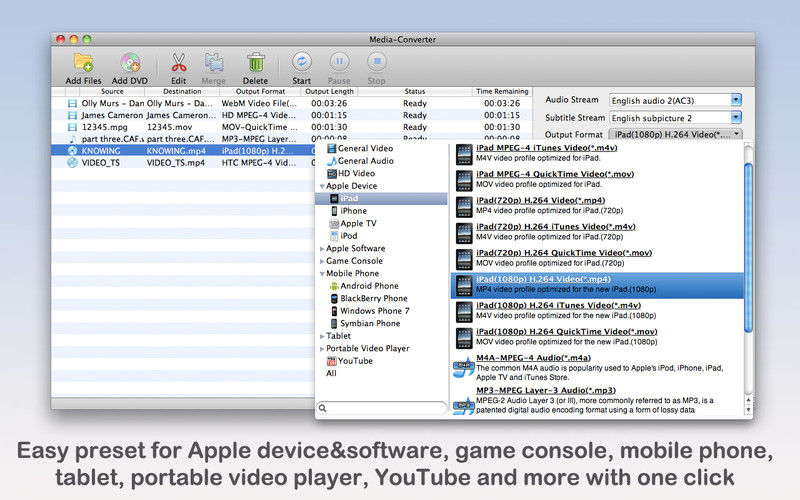800x500 pixels.
Task: Select the YouTube preset category
Action: (x=350, y=361)
